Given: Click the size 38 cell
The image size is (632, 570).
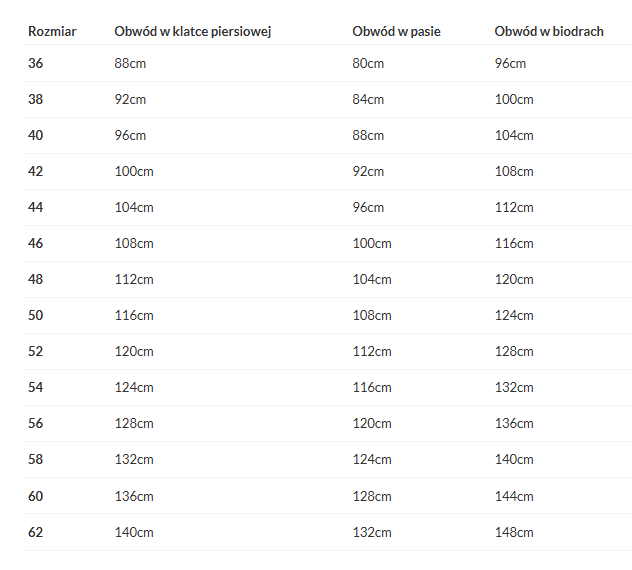Looking at the screenshot, I should pos(35,99).
